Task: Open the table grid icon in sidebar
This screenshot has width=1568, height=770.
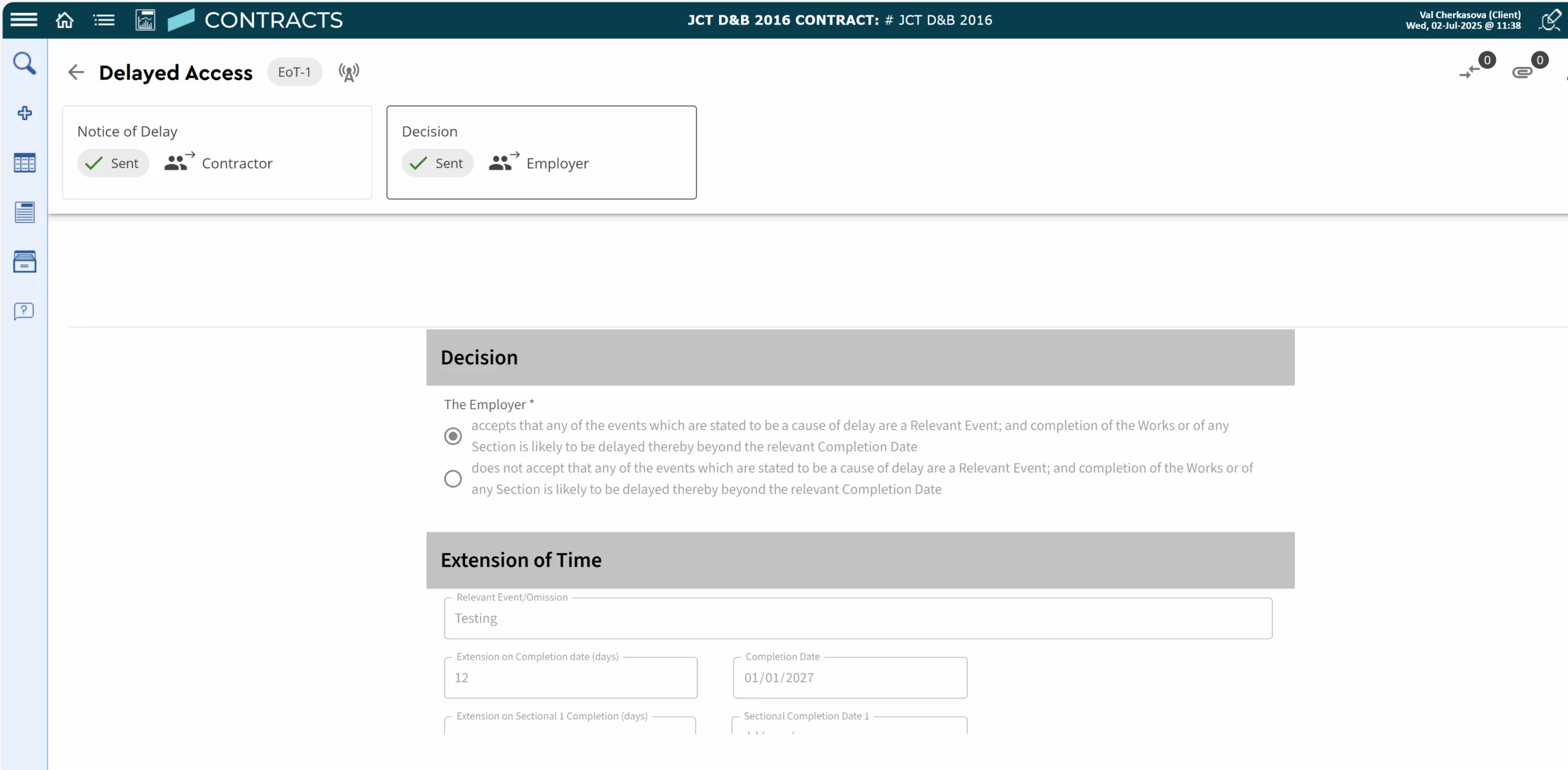Action: click(24, 163)
